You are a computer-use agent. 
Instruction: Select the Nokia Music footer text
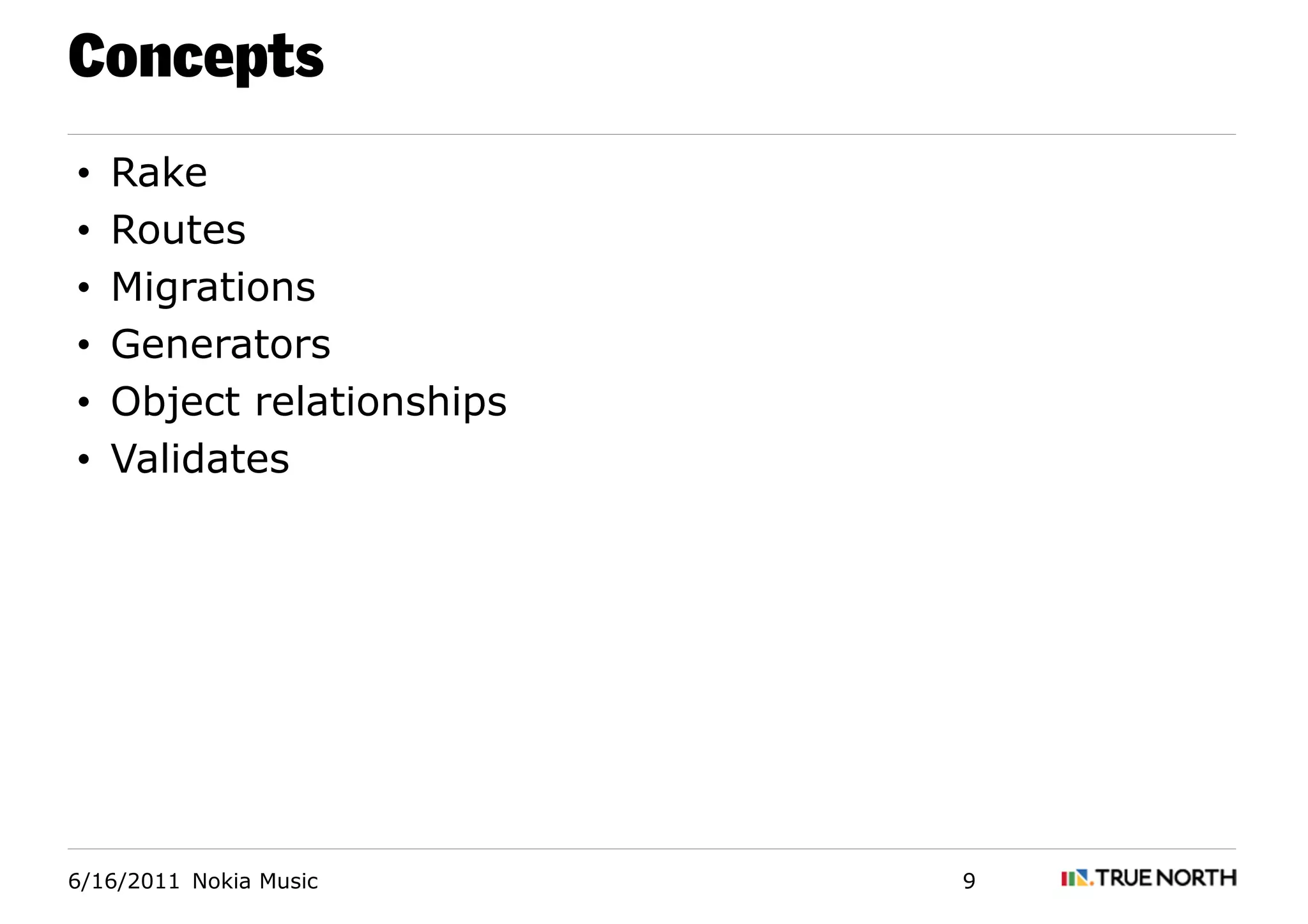tap(255, 882)
